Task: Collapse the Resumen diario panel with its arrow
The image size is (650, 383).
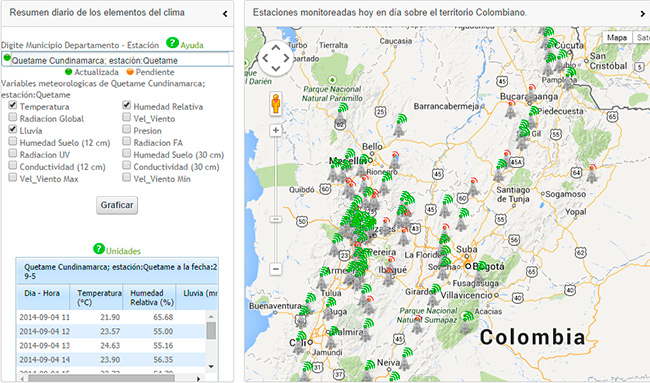Action: pyautogui.click(x=225, y=14)
